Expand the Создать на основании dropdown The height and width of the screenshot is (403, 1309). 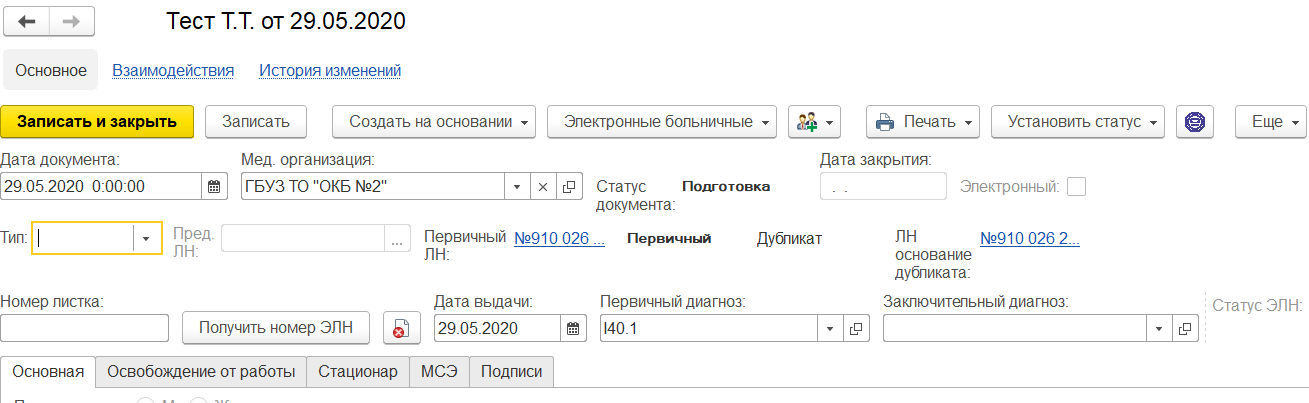coord(434,122)
